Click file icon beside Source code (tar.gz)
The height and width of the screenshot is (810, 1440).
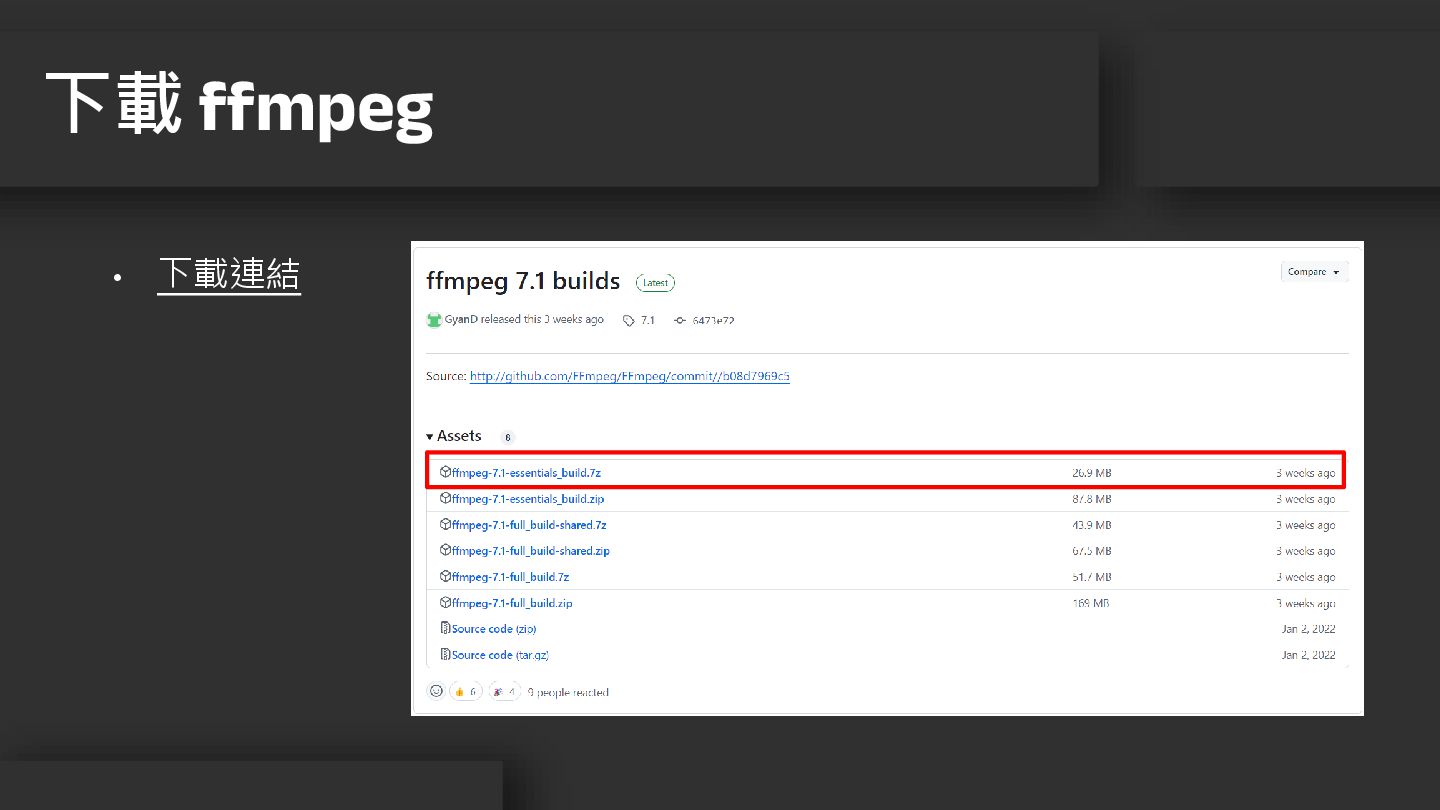pyautogui.click(x=446, y=654)
